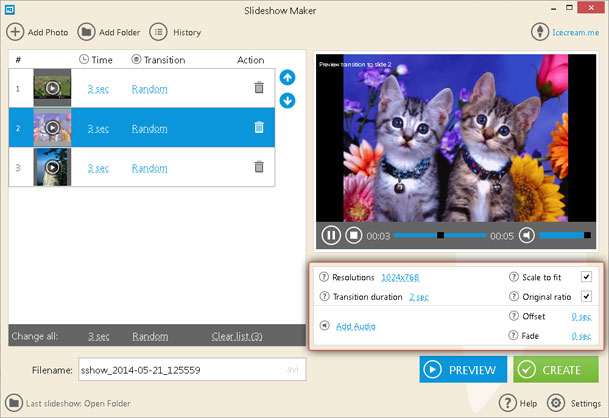The width and height of the screenshot is (609, 418).
Task: Click the help icon beside Transition duration
Action: pos(324,296)
